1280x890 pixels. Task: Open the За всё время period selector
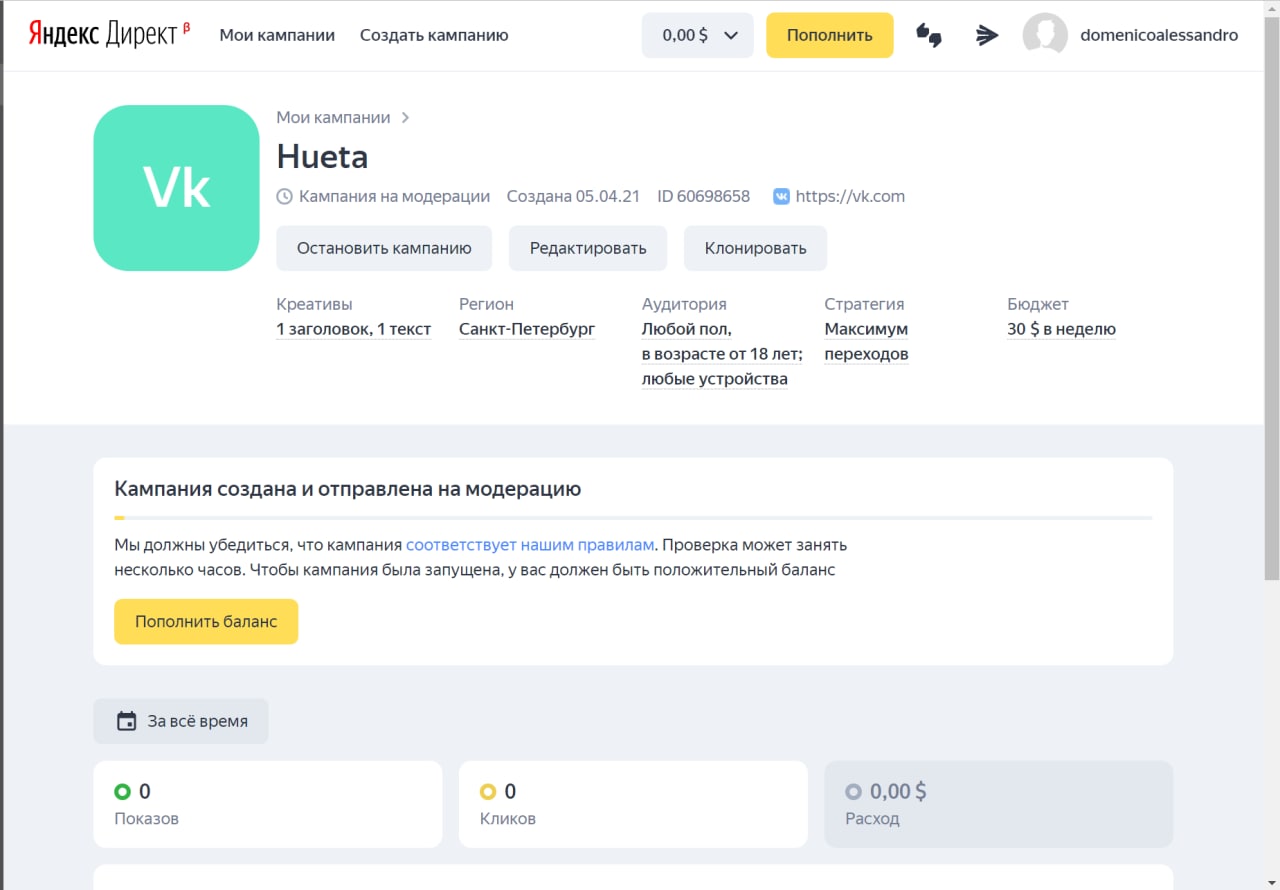(181, 721)
